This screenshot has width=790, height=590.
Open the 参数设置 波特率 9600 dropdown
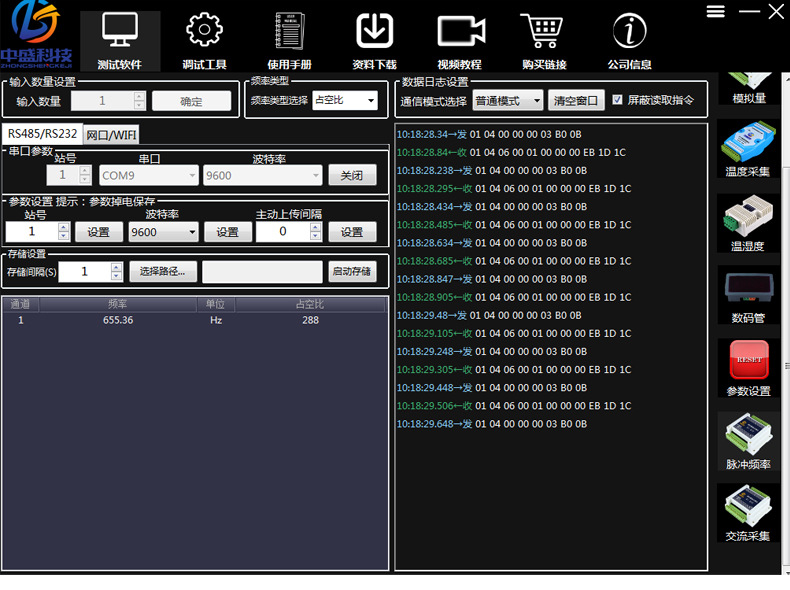[163, 232]
